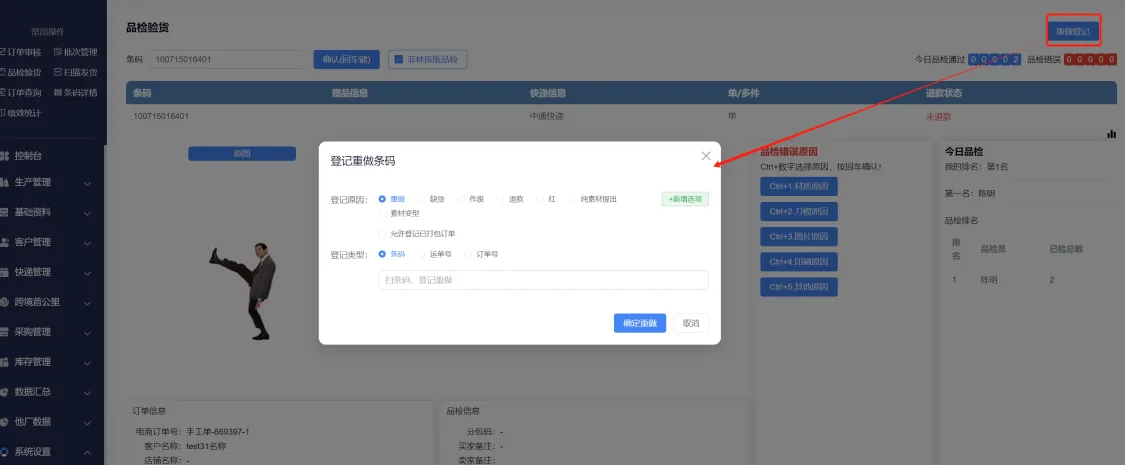The width and height of the screenshot is (1125, 465).
Task: Focus the 扫条码、登记重做 input field
Action: point(543,280)
